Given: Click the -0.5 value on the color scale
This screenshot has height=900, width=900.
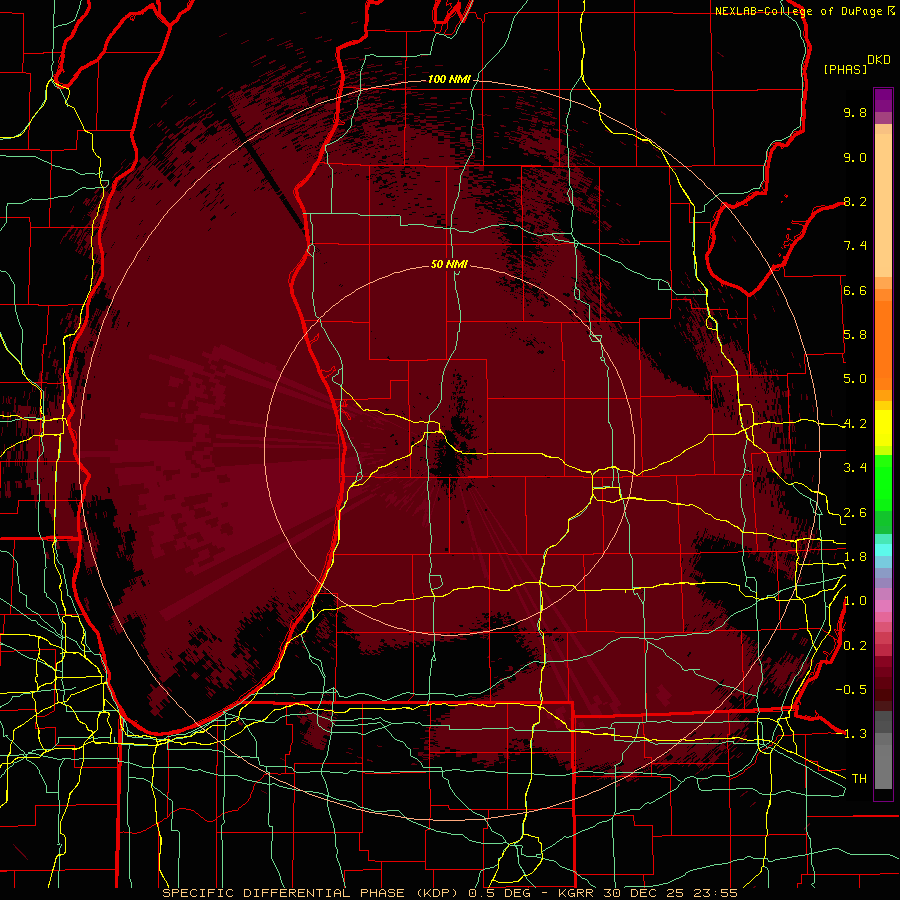Looking at the screenshot, I should [x=851, y=690].
